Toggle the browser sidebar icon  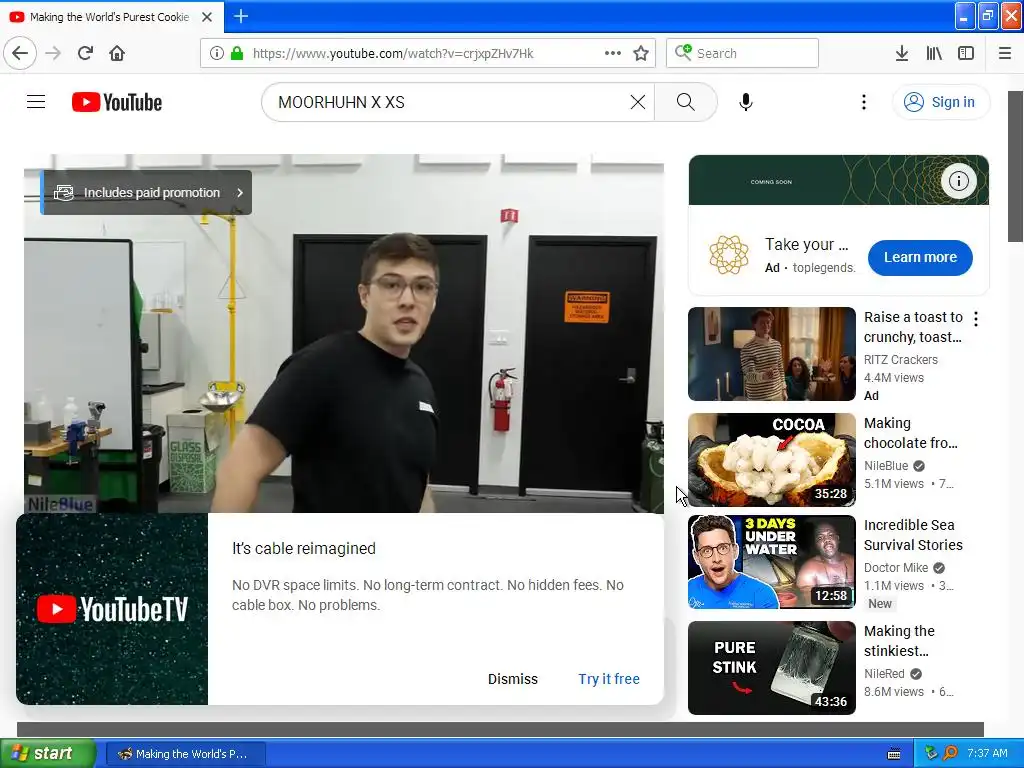(x=966, y=53)
